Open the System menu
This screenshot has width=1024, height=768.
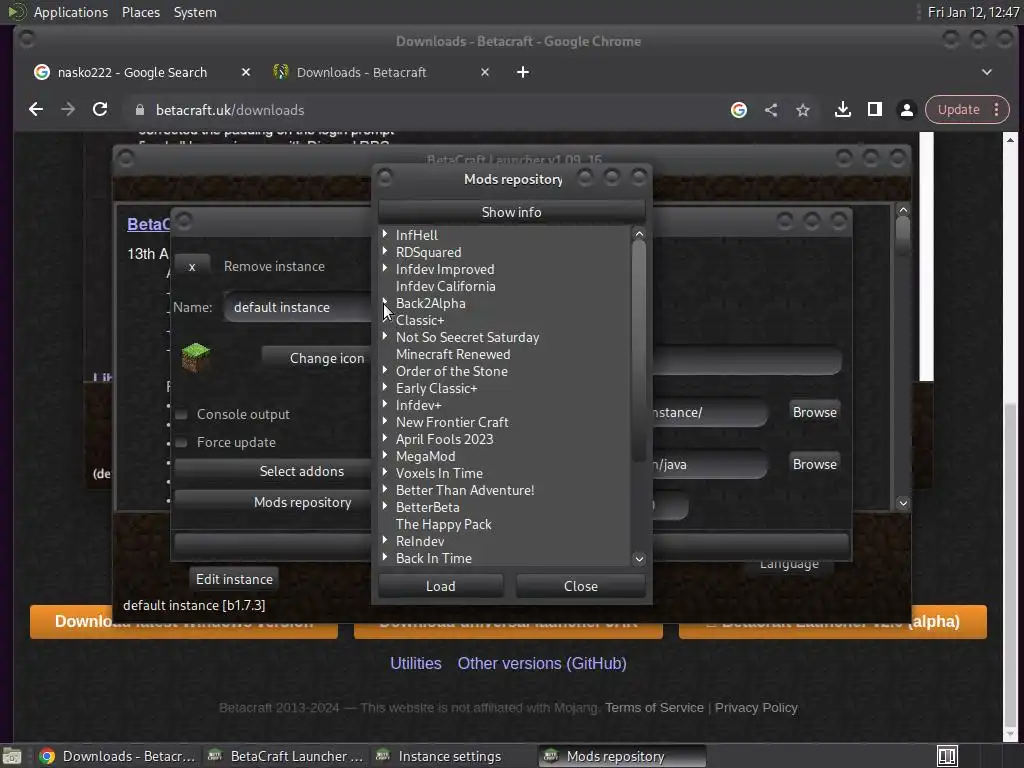pos(195,12)
